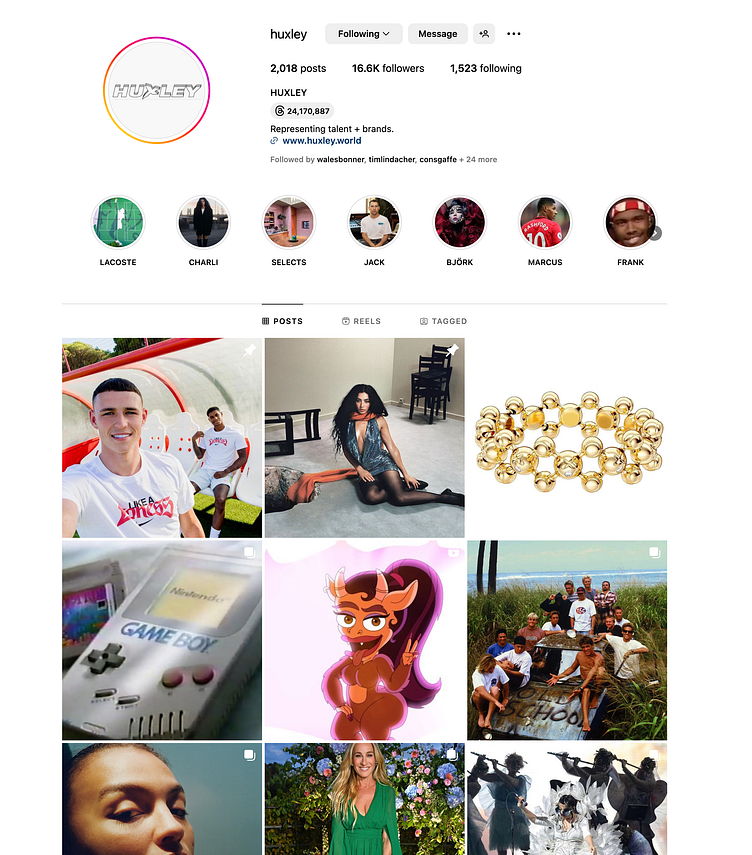The width and height of the screenshot is (752, 855).
Task: View the HUXLEY profile picture story
Action: pos(157,91)
